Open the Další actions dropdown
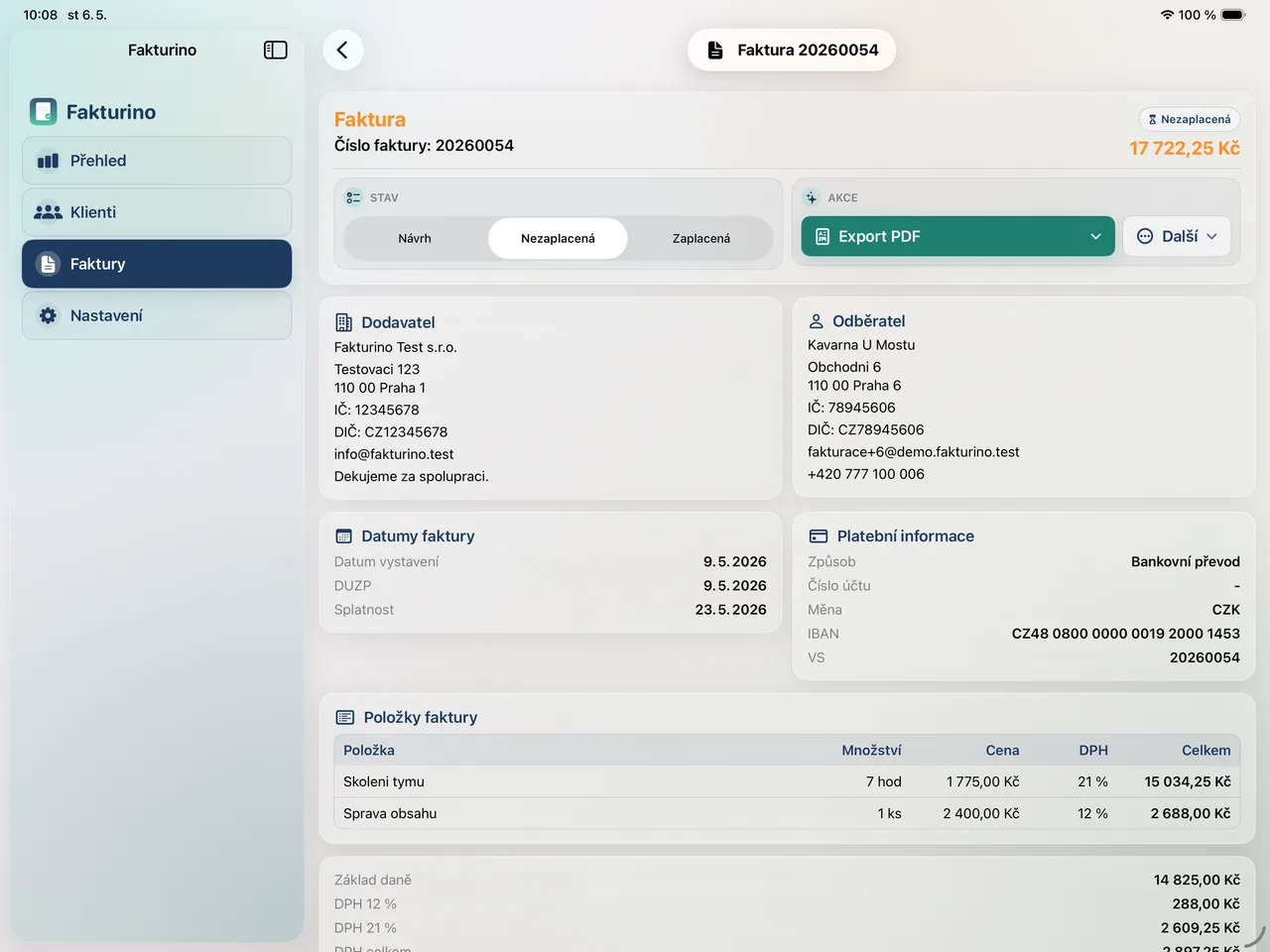The image size is (1270, 952). (1177, 236)
